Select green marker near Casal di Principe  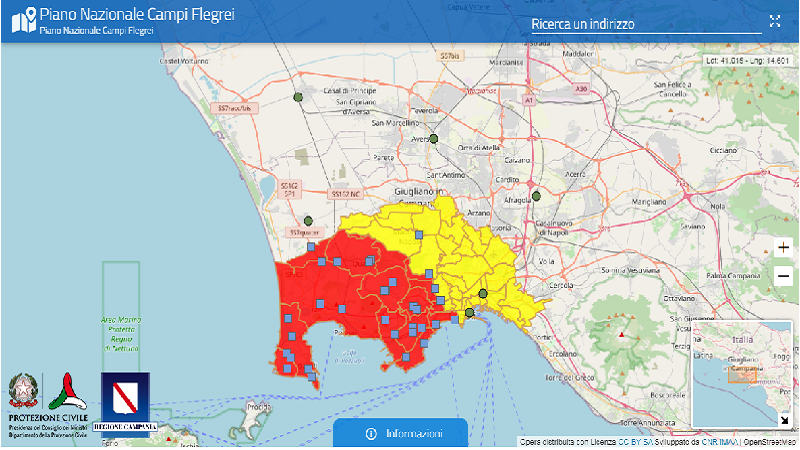pyautogui.click(x=297, y=97)
